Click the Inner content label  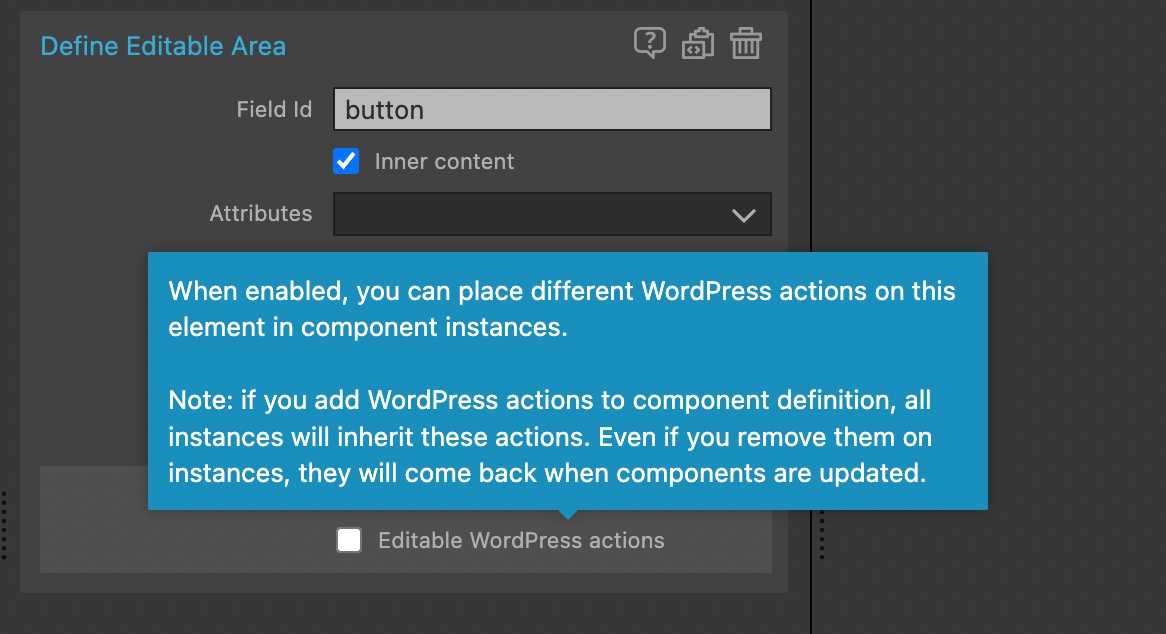click(x=444, y=161)
